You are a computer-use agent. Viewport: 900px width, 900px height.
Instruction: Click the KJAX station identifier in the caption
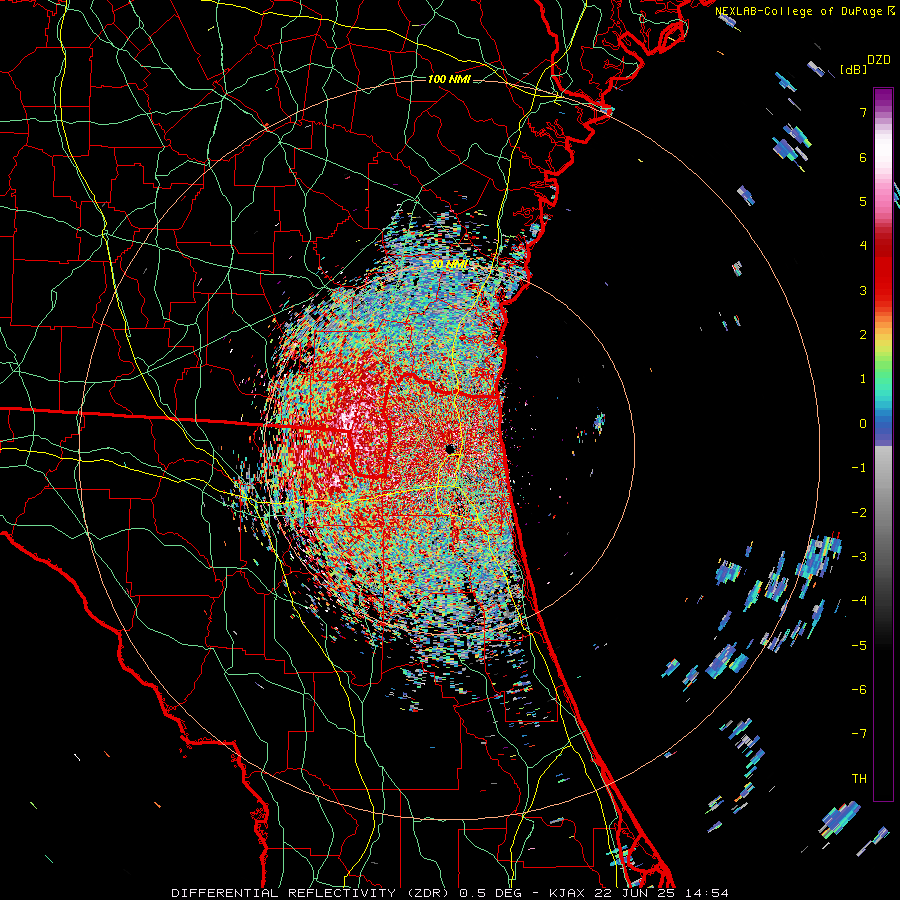click(567, 893)
